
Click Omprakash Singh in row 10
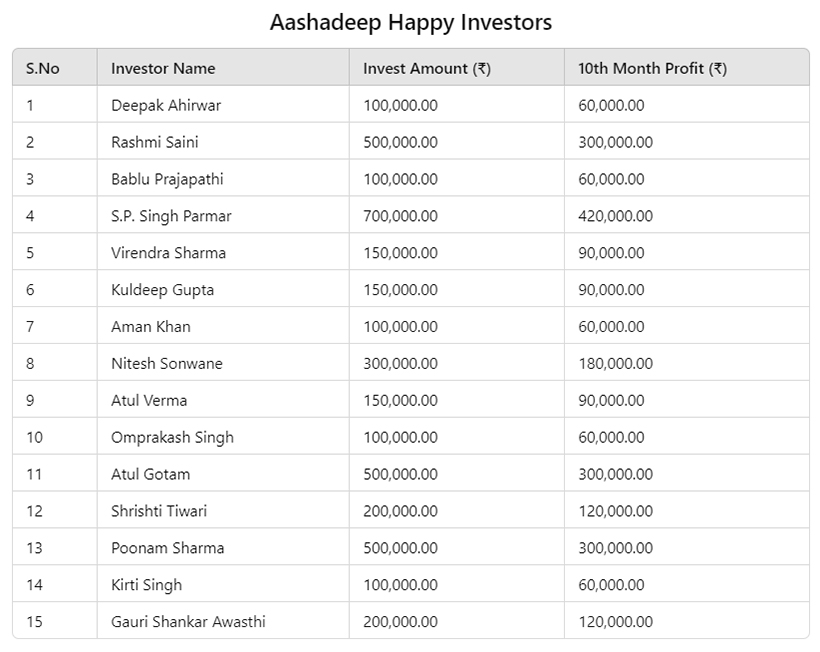172,438
